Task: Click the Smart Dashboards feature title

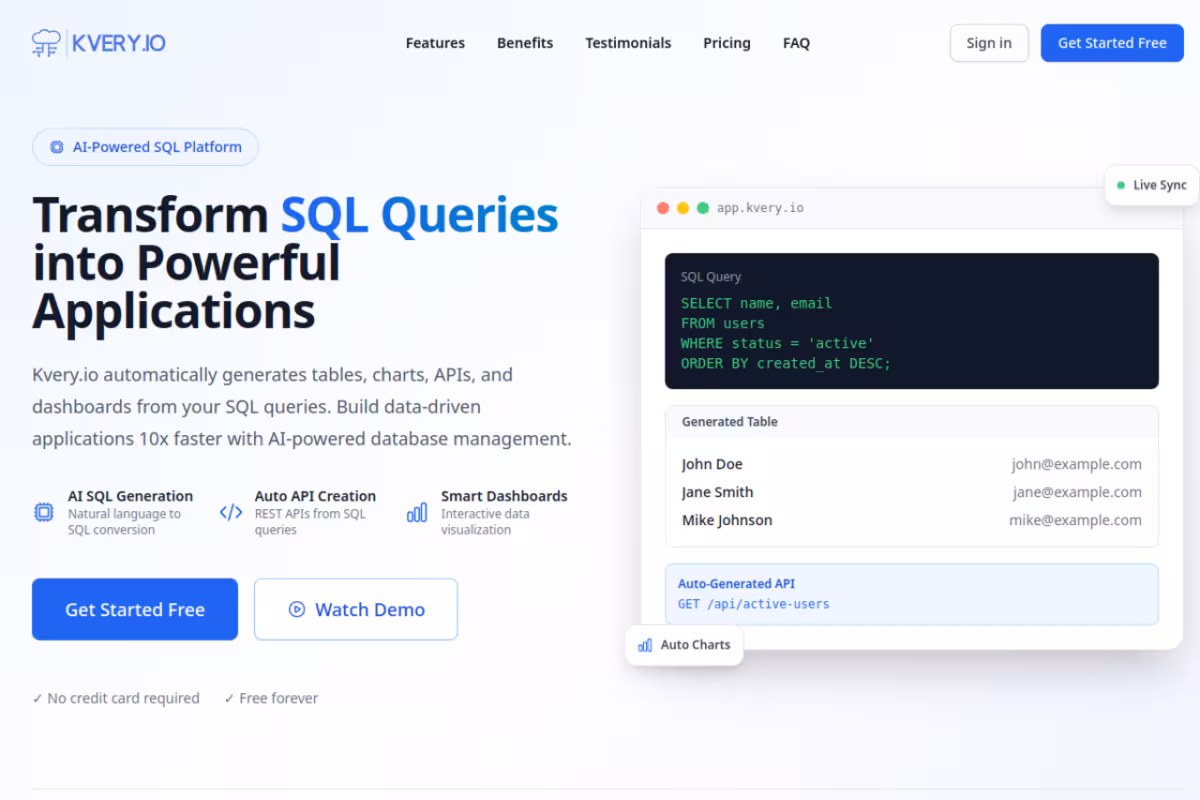Action: (504, 496)
